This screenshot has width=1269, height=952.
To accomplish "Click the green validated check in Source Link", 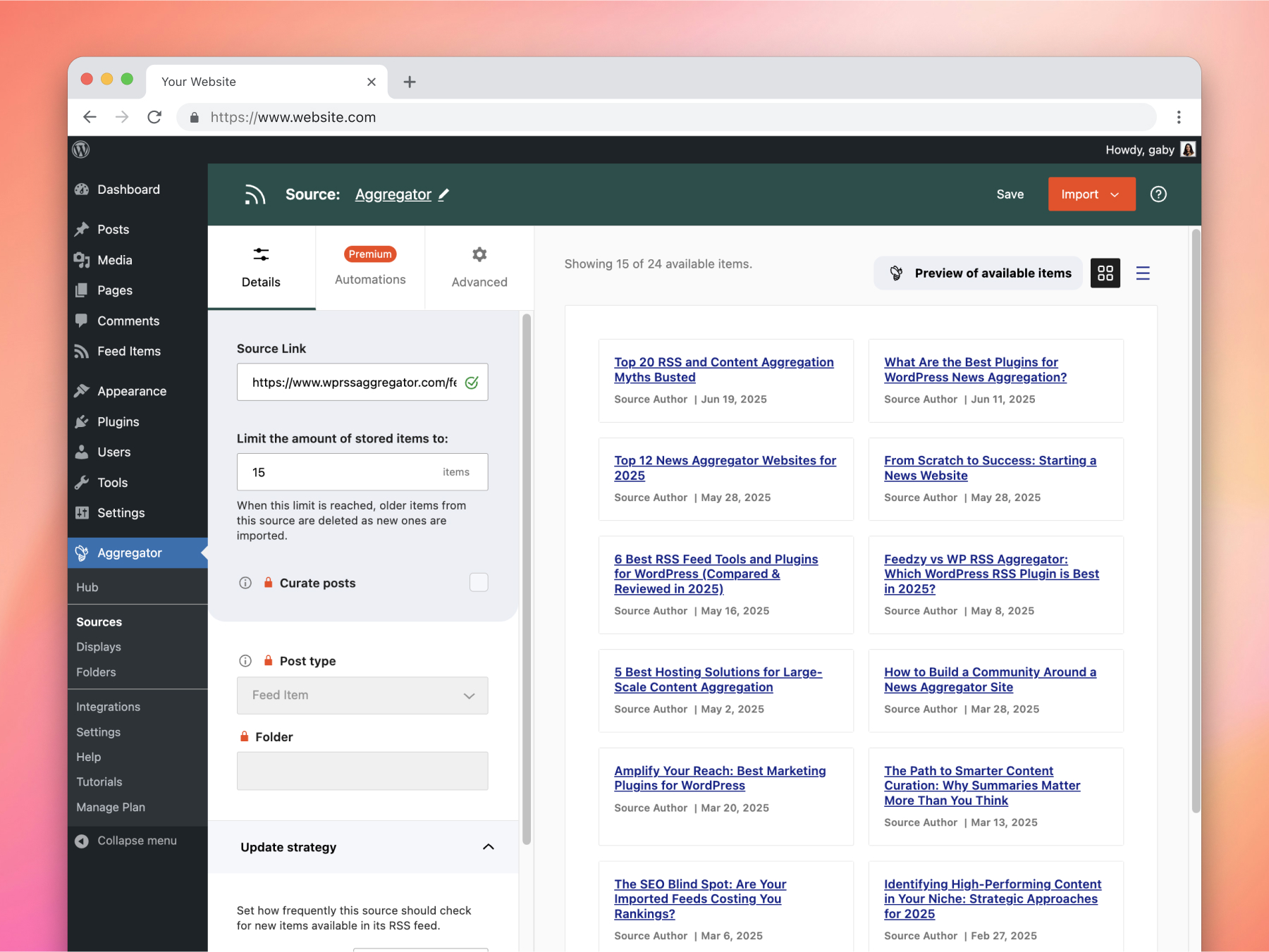I will (x=472, y=382).
